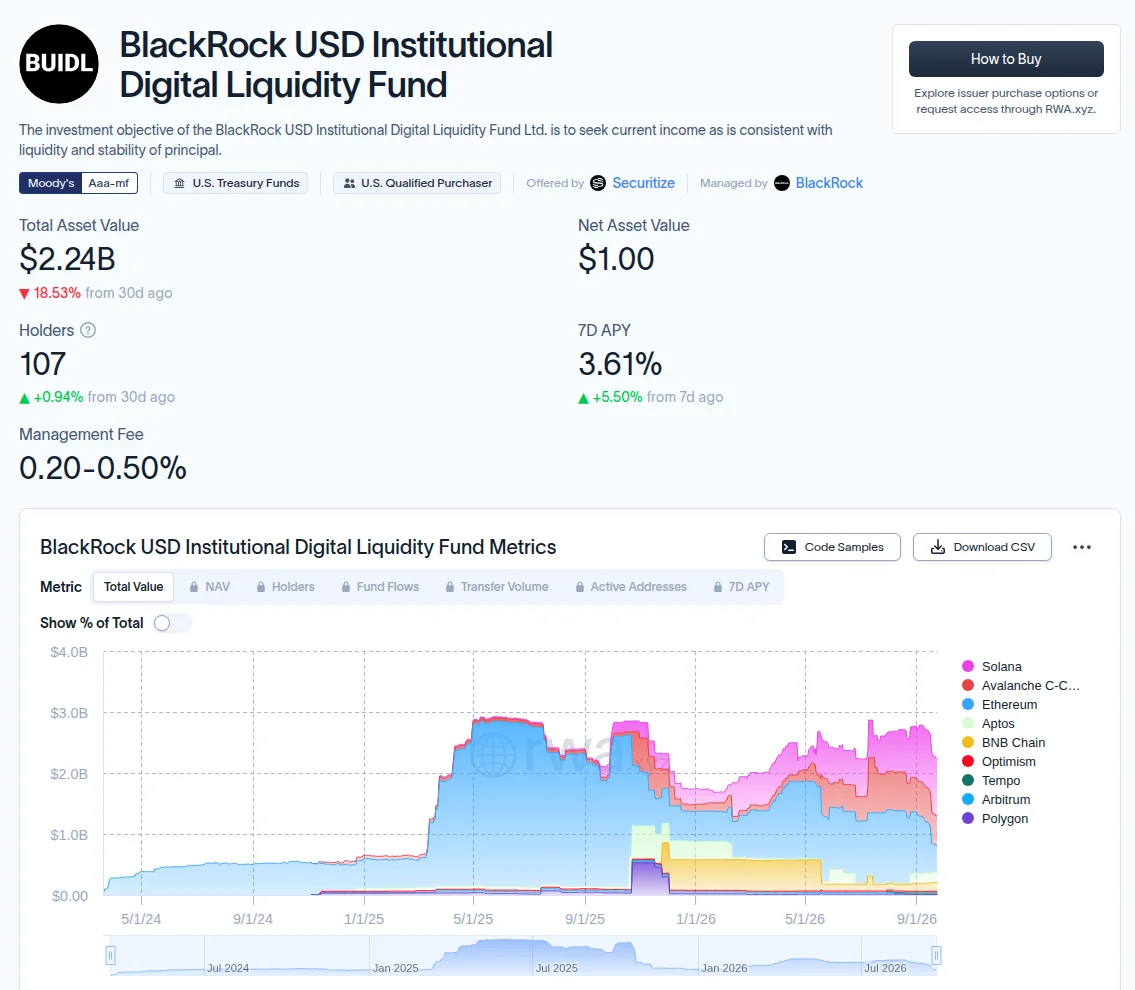Click the +0.94% from 30d ago change
Viewport: 1135px width, 990px height.
97,397
